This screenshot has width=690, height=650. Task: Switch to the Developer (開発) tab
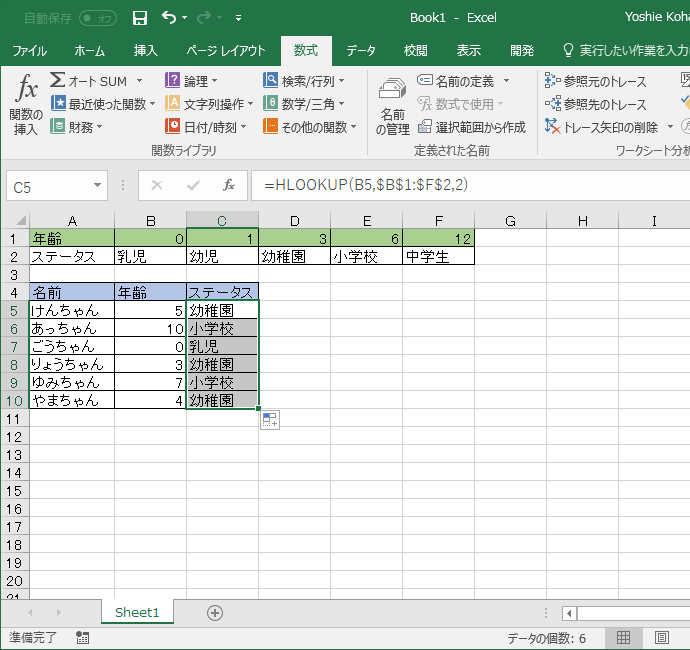pyautogui.click(x=521, y=51)
